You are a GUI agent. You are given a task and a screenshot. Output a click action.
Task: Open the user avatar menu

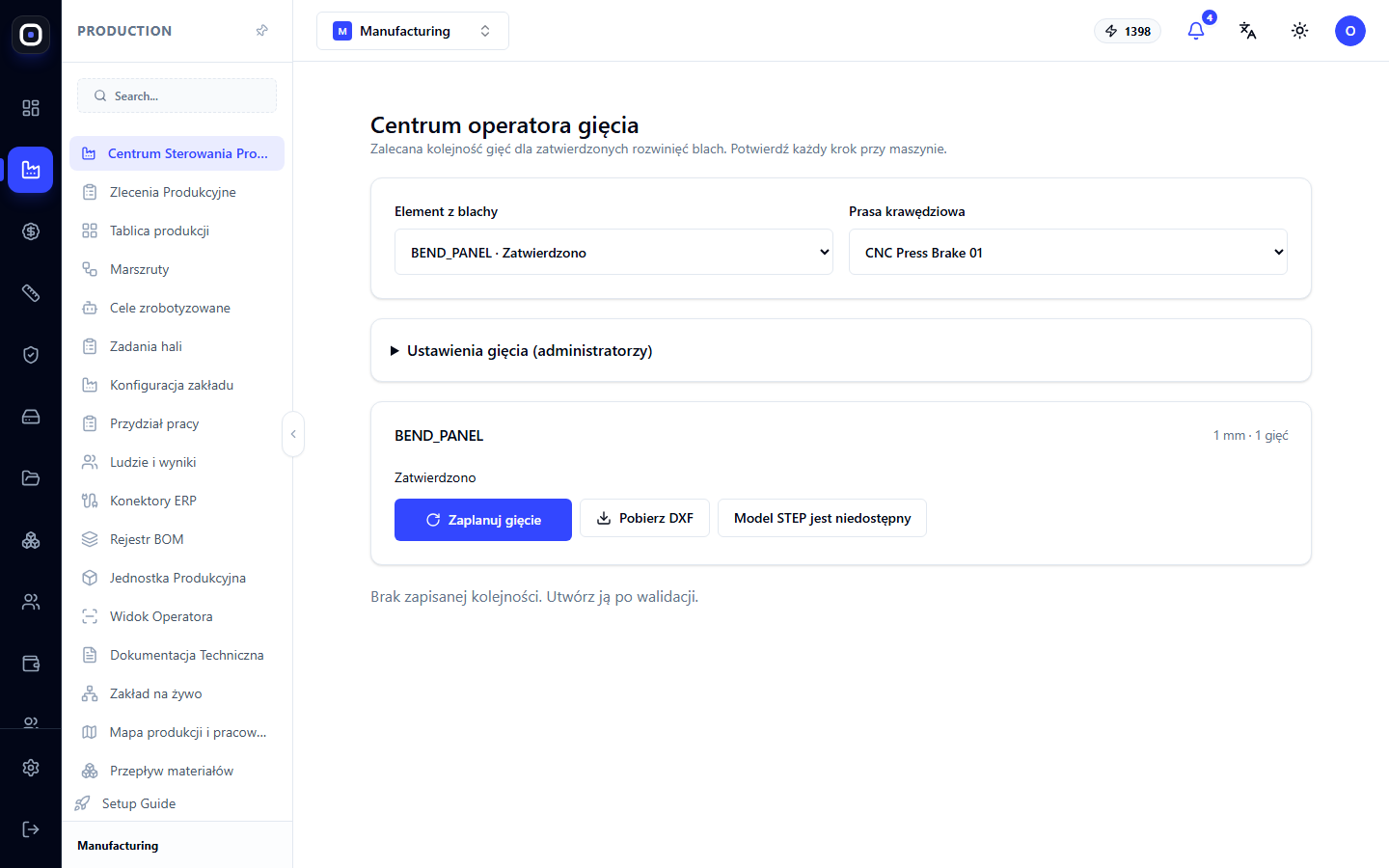pos(1350,31)
